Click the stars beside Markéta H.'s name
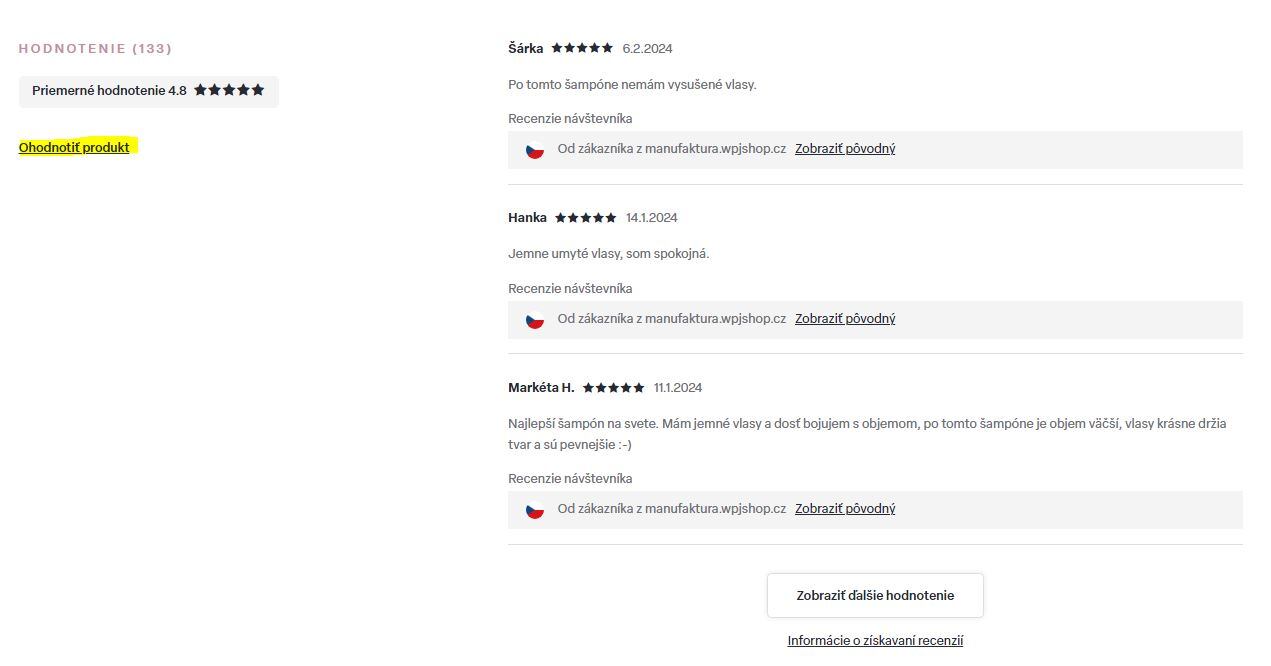 point(614,388)
